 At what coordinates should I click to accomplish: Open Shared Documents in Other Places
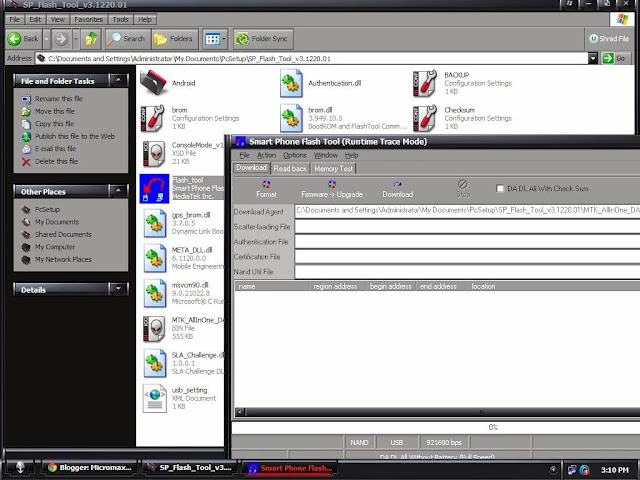click(63, 235)
